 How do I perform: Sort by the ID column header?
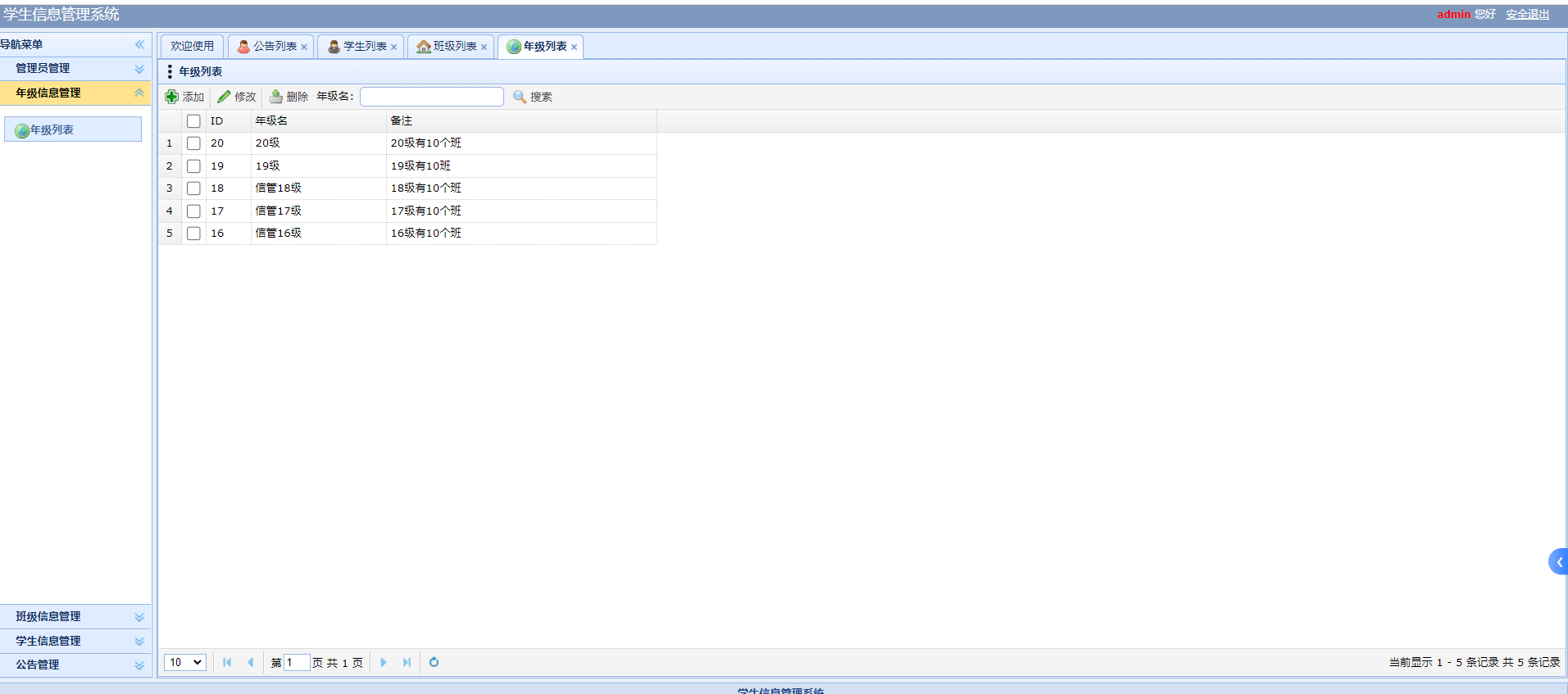[x=228, y=121]
